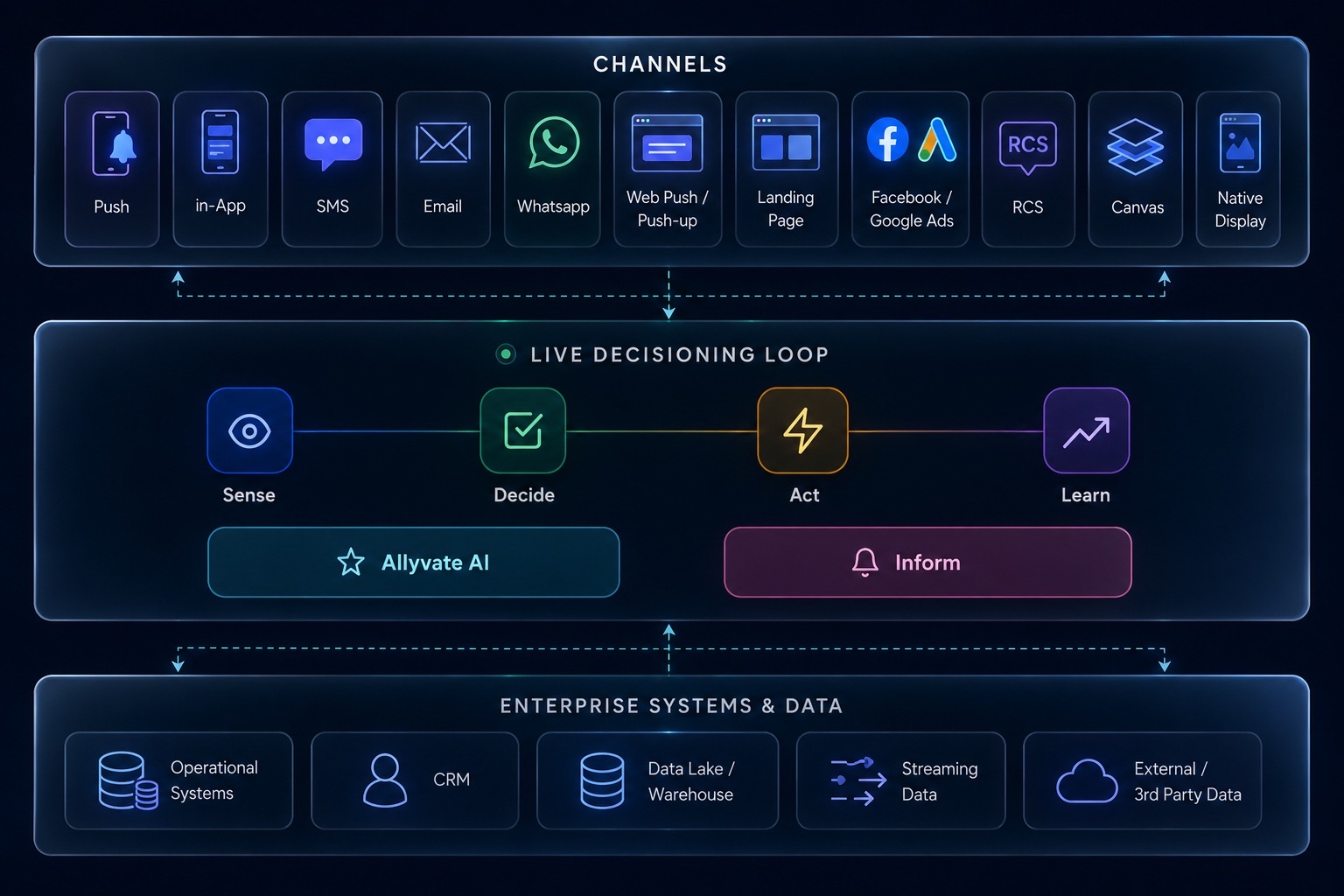Click the Learn label
This screenshot has width=1344, height=896.
tap(1086, 495)
